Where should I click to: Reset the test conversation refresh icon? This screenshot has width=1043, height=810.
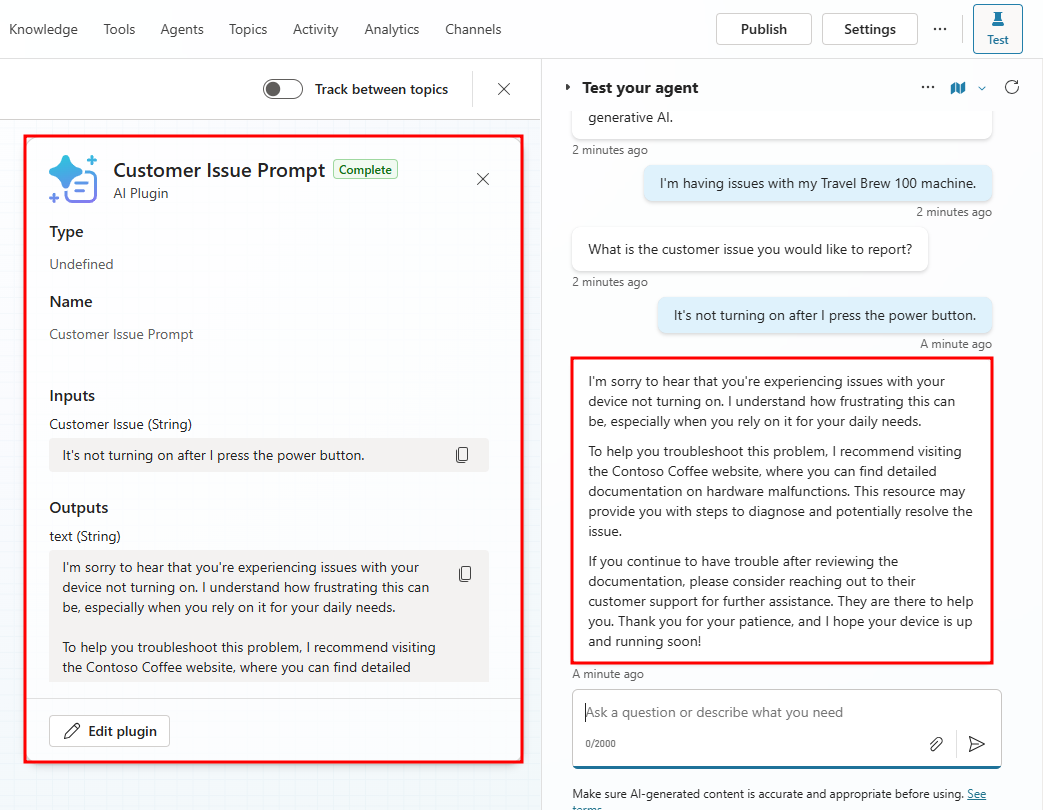pyautogui.click(x=1012, y=87)
